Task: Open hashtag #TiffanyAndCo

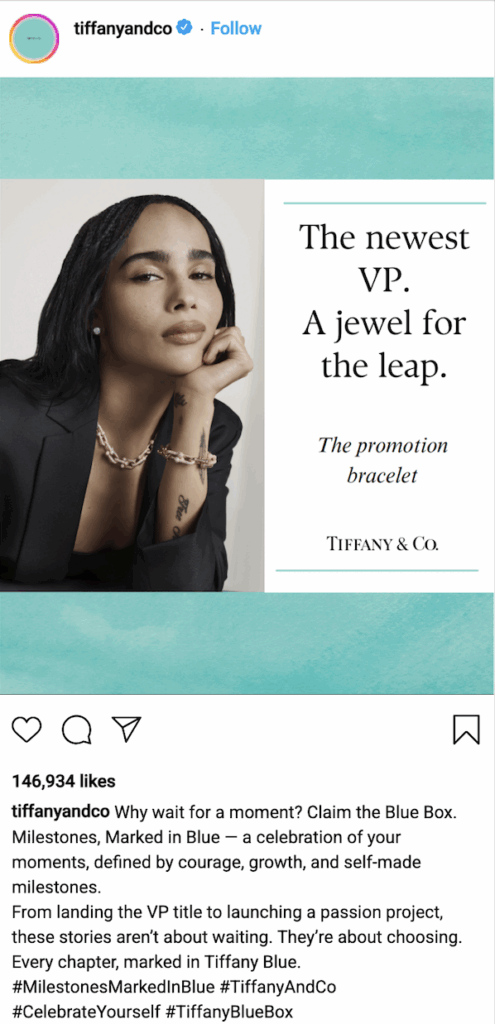Action: tap(251, 985)
